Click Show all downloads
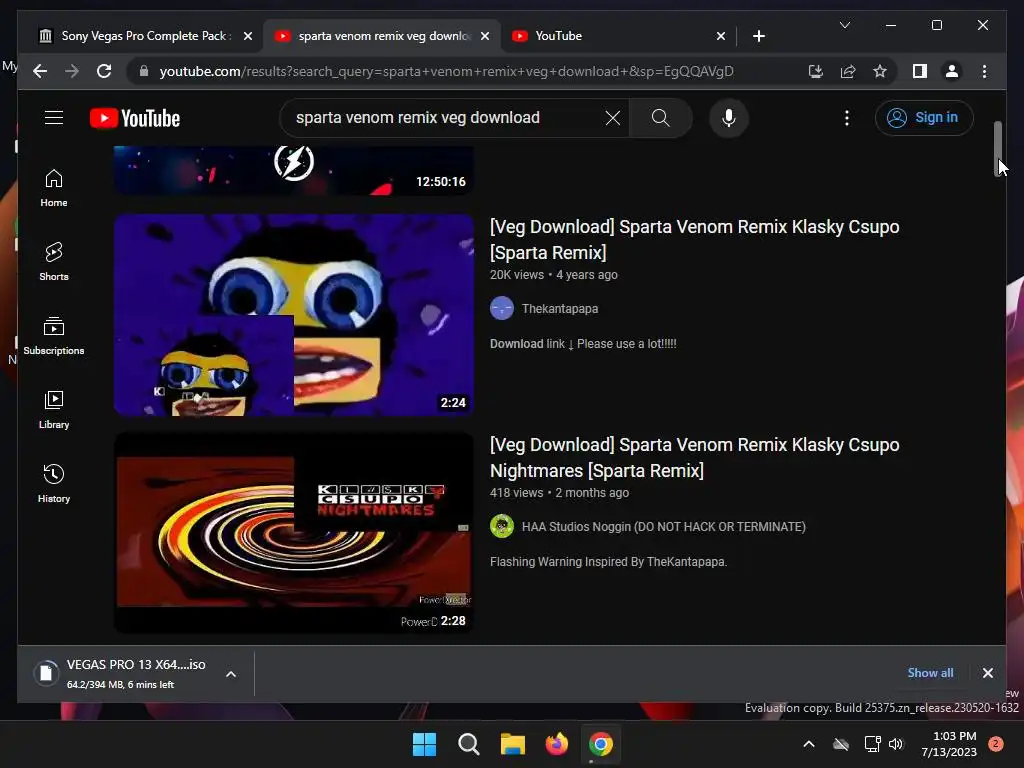The image size is (1024, 768). coord(930,673)
